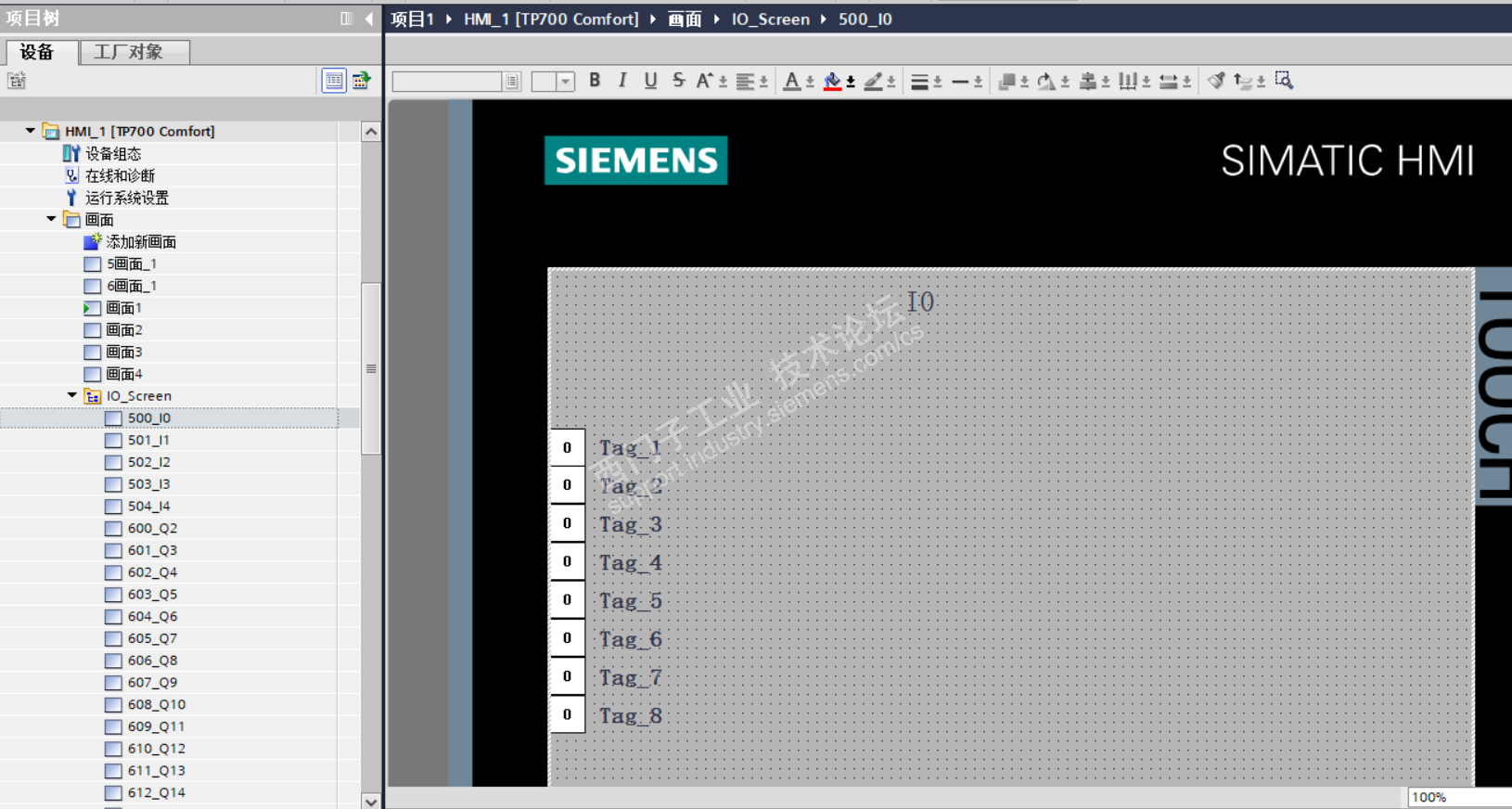The width and height of the screenshot is (1512, 809).
Task: Switch to the 工厂对象 tab
Action: (x=135, y=52)
